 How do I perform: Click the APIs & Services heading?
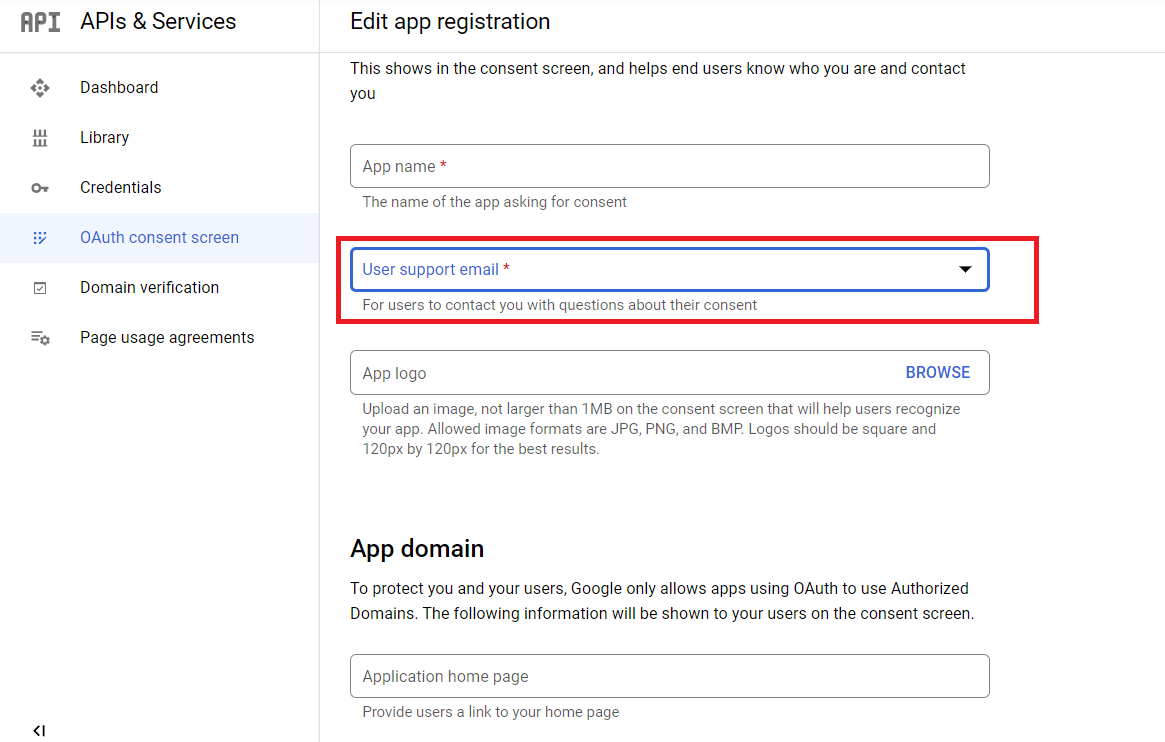[x=158, y=22]
